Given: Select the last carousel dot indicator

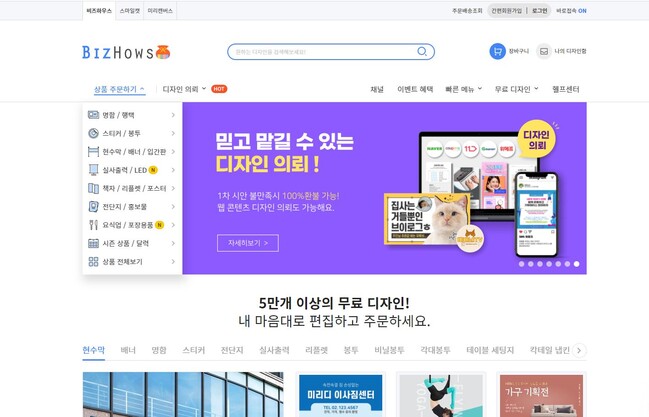Looking at the screenshot, I should tap(576, 264).
